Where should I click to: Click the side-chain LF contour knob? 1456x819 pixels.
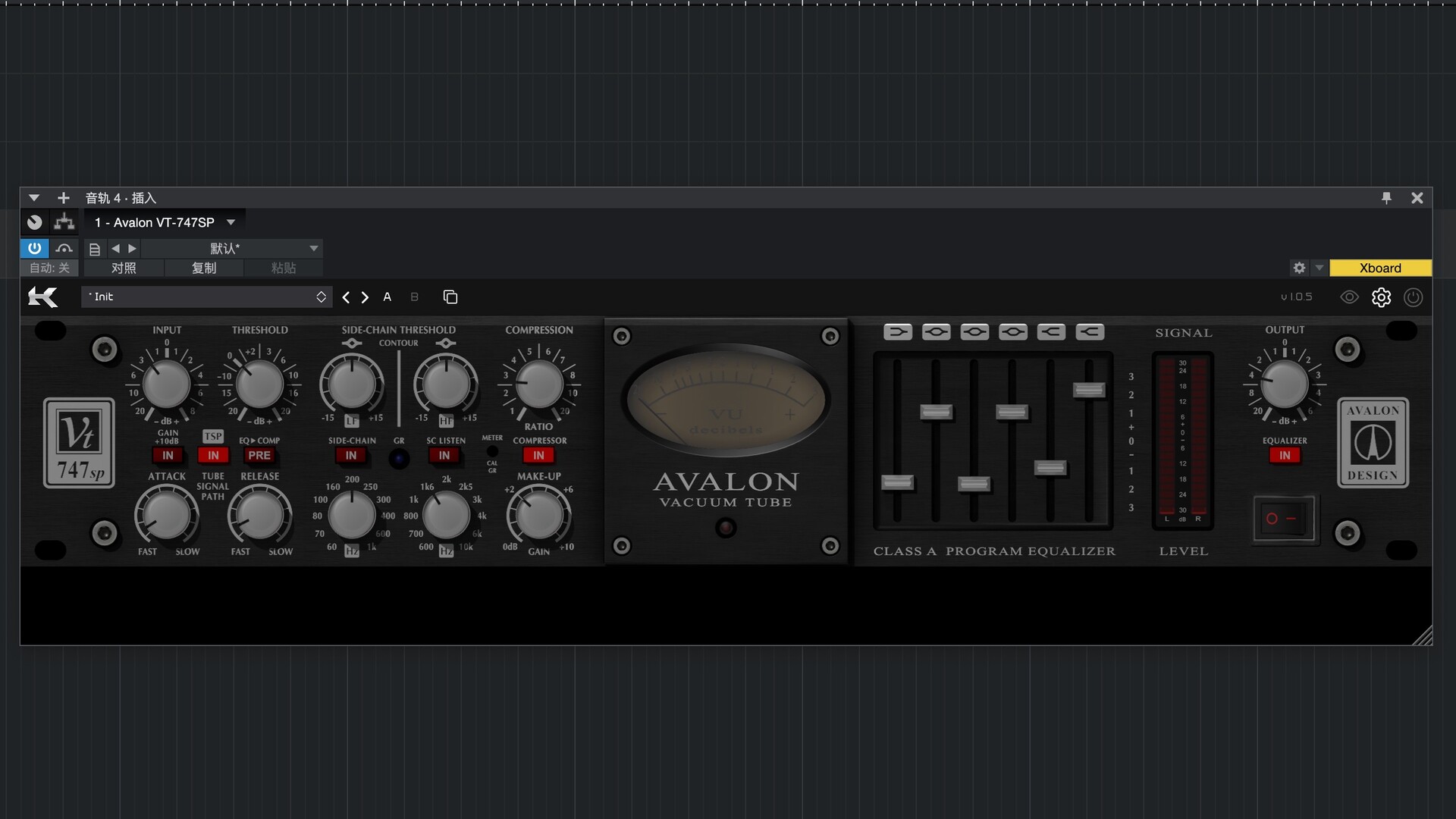[x=351, y=384]
